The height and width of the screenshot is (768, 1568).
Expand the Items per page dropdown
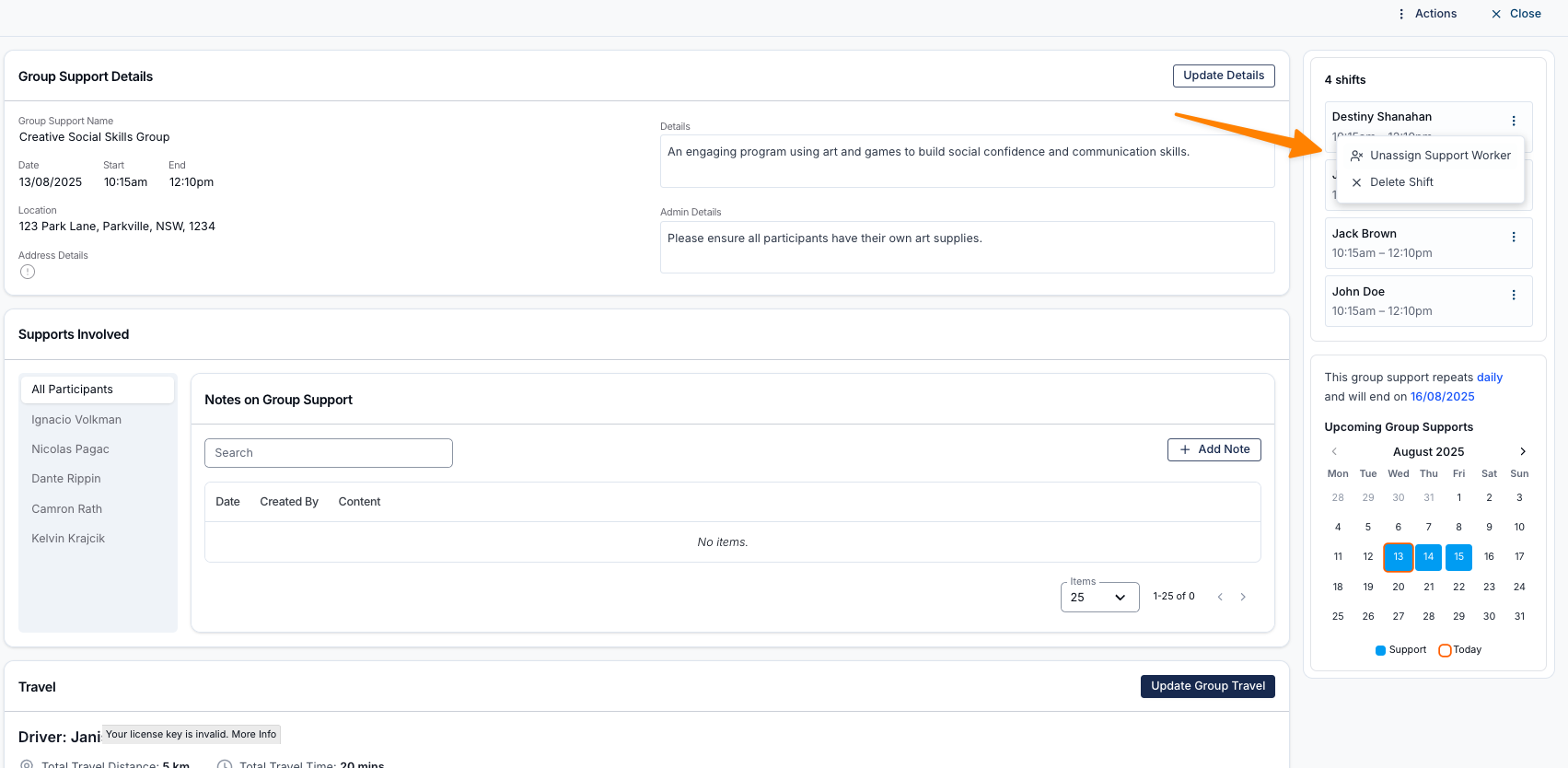1099,598
